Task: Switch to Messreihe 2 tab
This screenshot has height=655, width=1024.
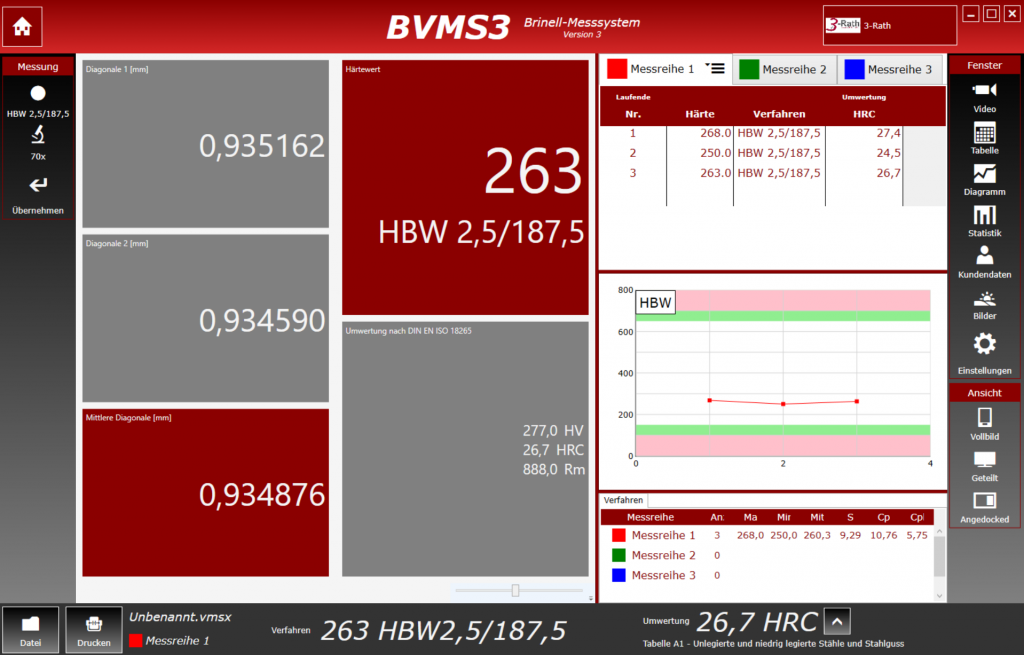Action: point(784,69)
